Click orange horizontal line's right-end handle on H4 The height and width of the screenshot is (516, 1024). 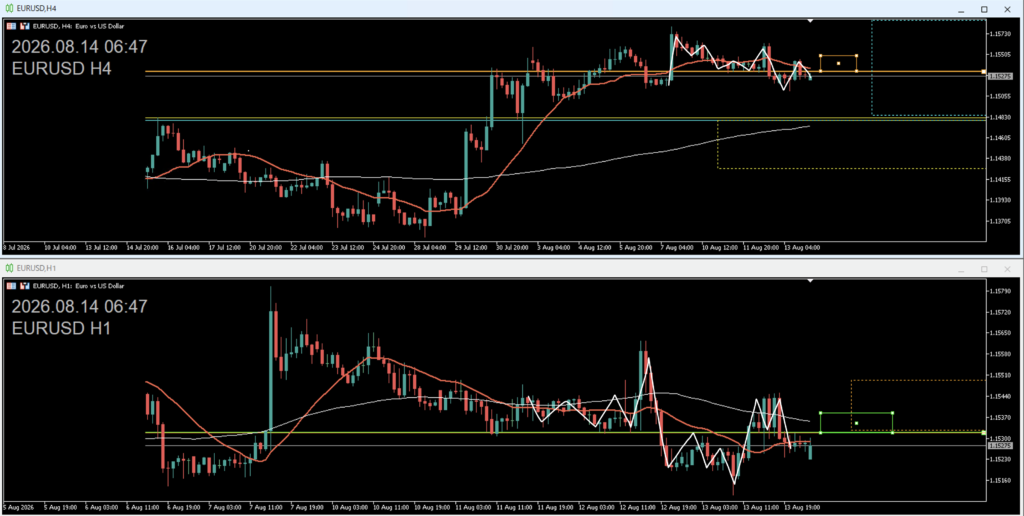tap(984, 71)
